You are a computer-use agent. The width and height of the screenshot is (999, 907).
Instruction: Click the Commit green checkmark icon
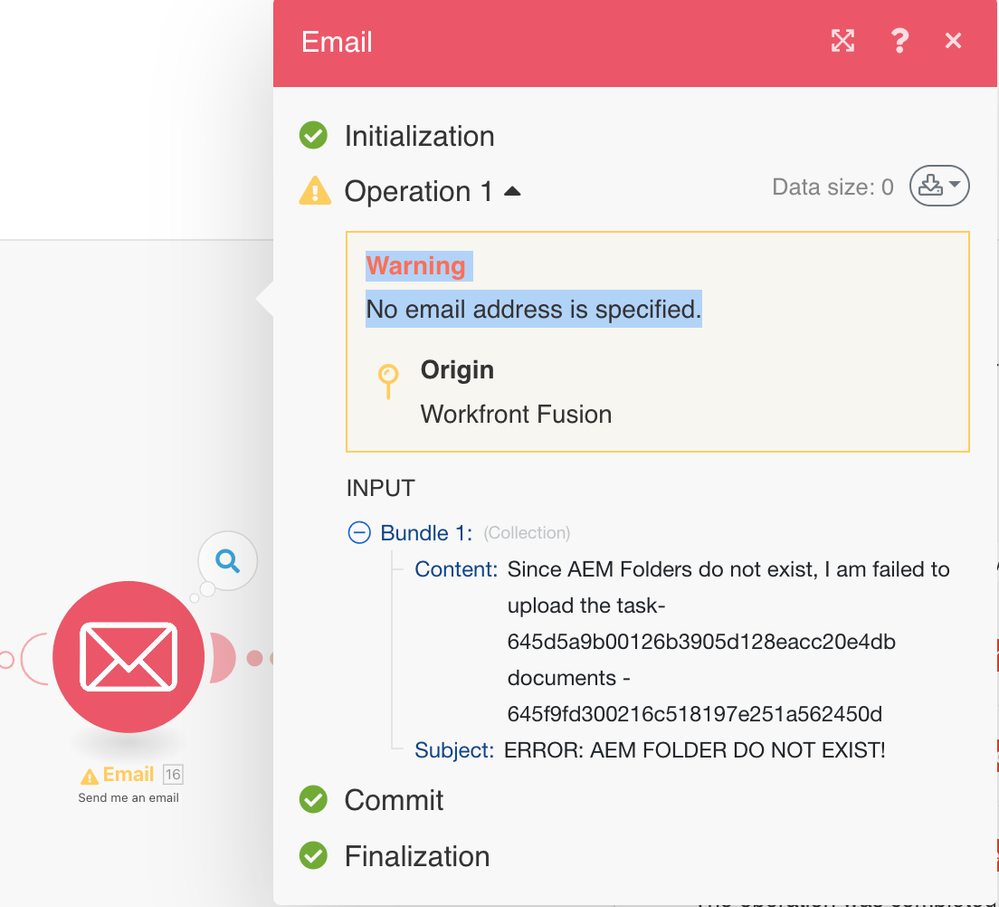click(x=314, y=800)
